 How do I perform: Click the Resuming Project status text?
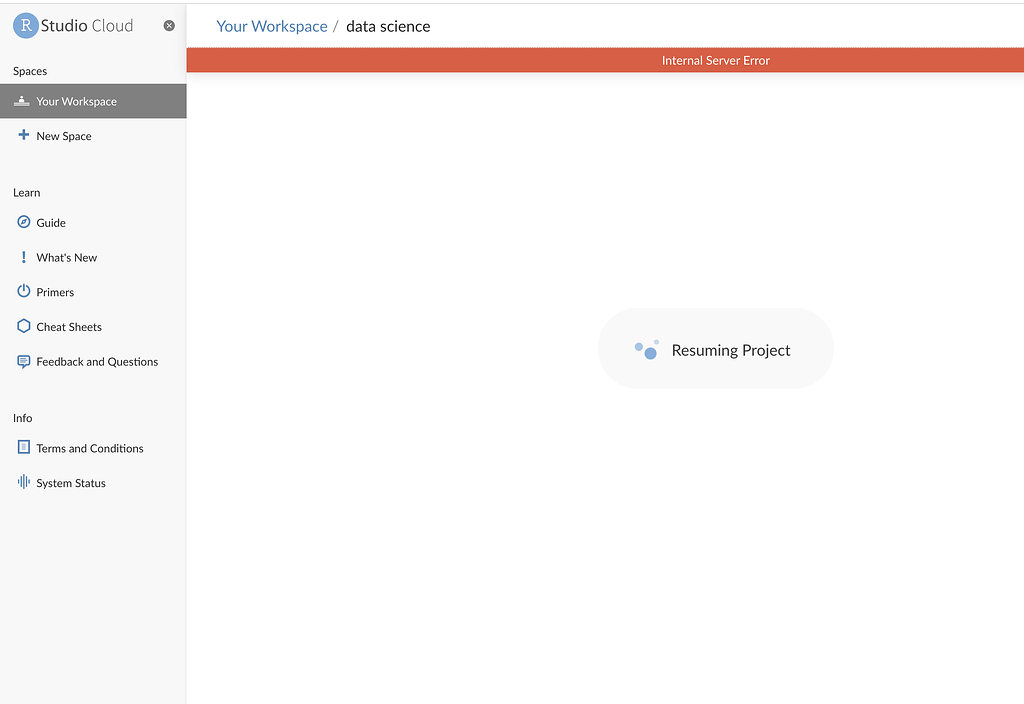pyautogui.click(x=731, y=350)
